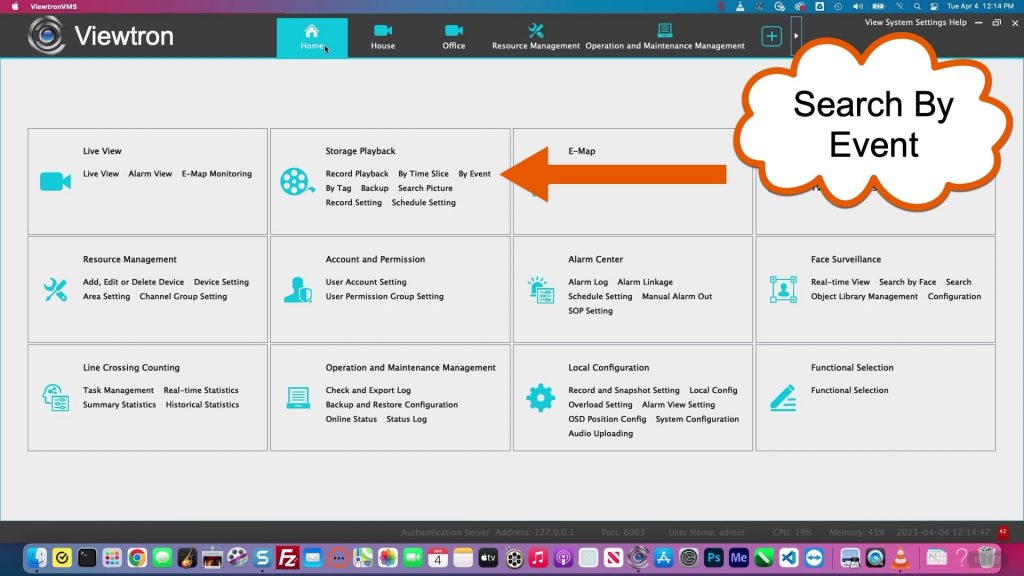Click the Storage Playback film reel icon

[297, 182]
